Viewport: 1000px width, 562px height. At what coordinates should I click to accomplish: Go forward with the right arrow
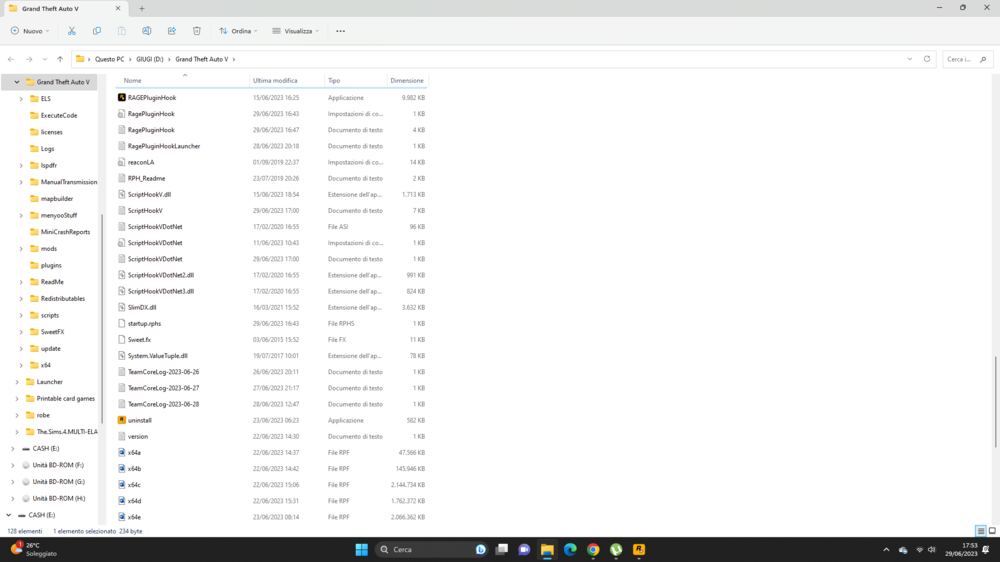[x=29, y=59]
